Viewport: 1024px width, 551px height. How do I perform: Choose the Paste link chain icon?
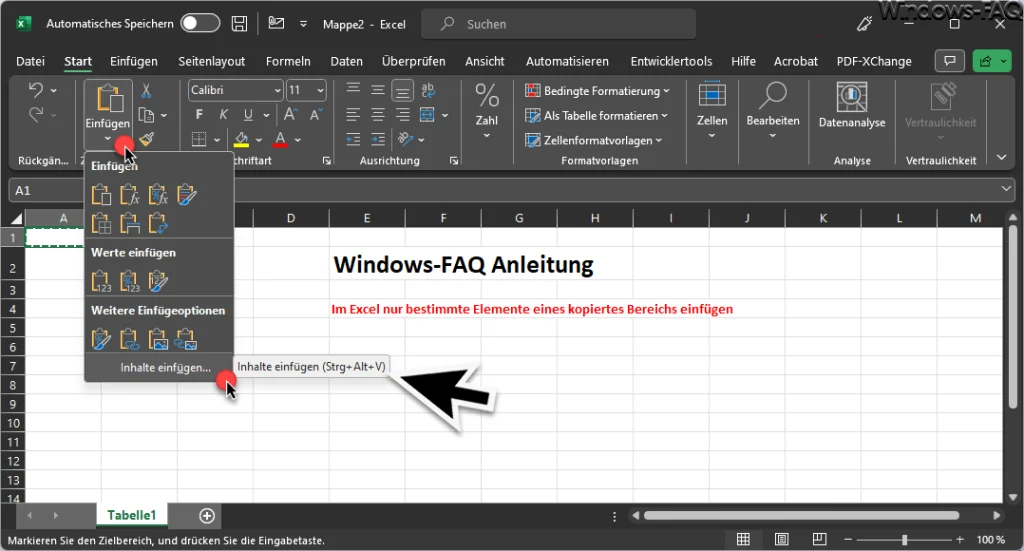tap(129, 339)
